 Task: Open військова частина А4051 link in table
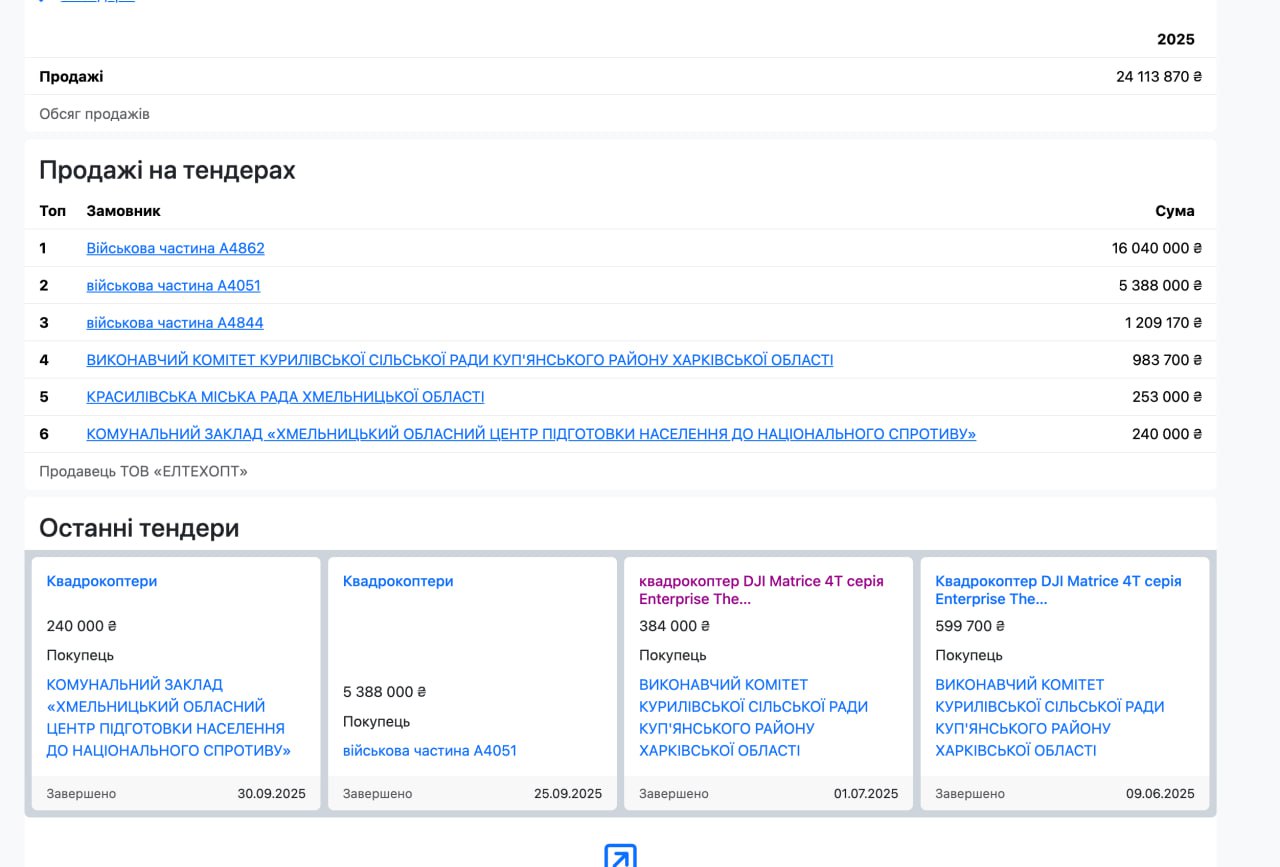[x=173, y=285]
